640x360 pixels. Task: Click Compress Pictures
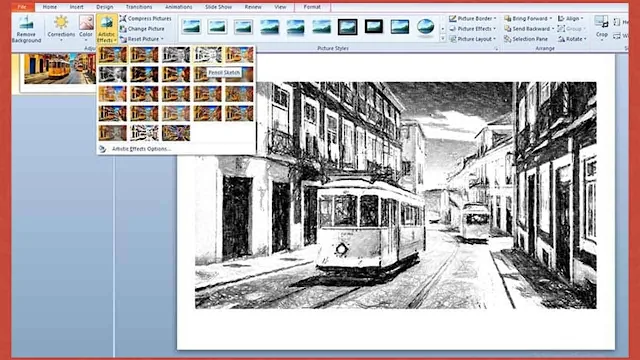[146, 18]
